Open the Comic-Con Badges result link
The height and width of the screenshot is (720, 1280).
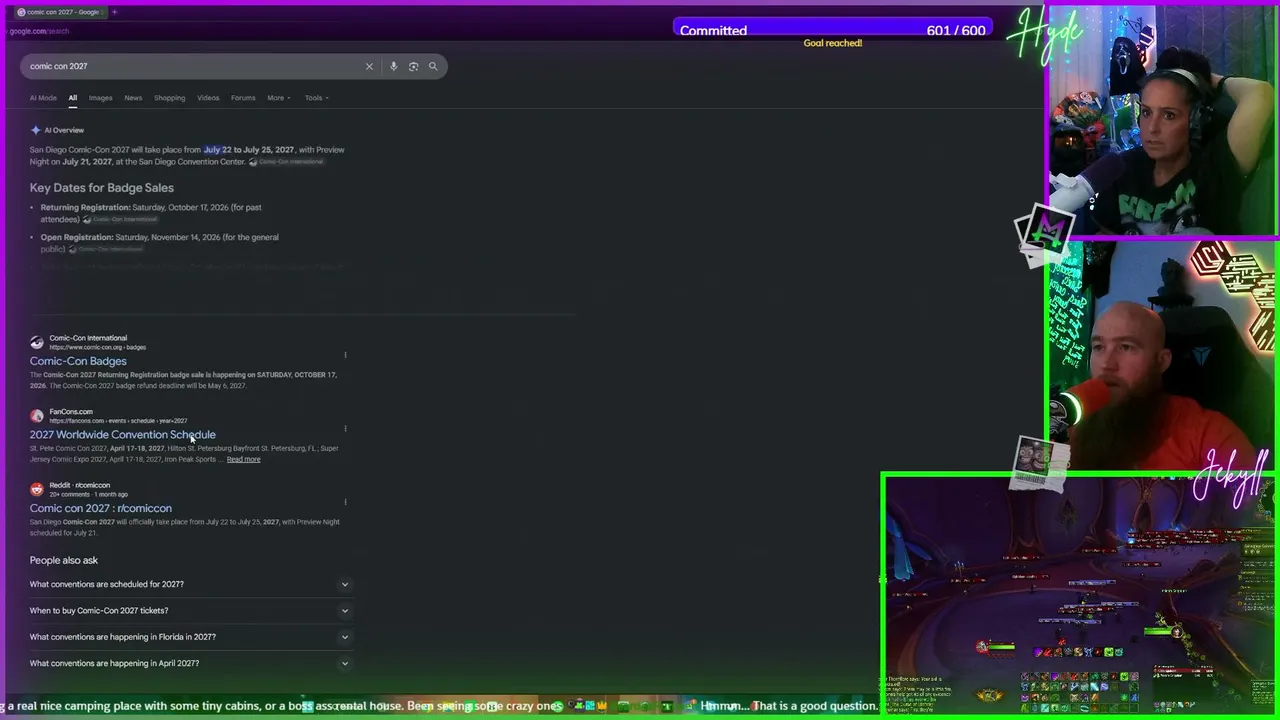[78, 361]
